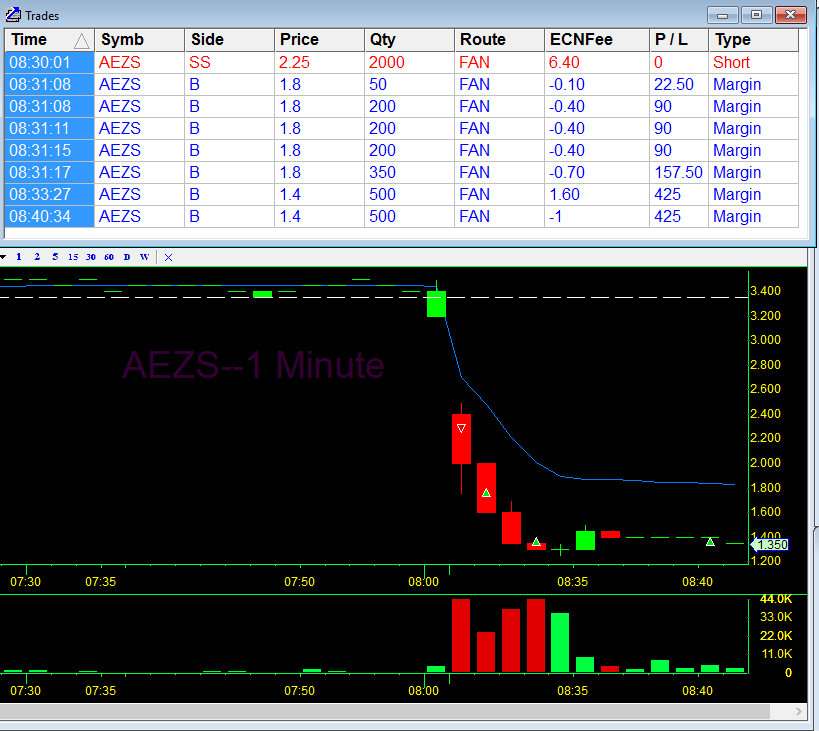Select the 08:40:34 trade time cell
The height and width of the screenshot is (731, 819).
[50, 216]
